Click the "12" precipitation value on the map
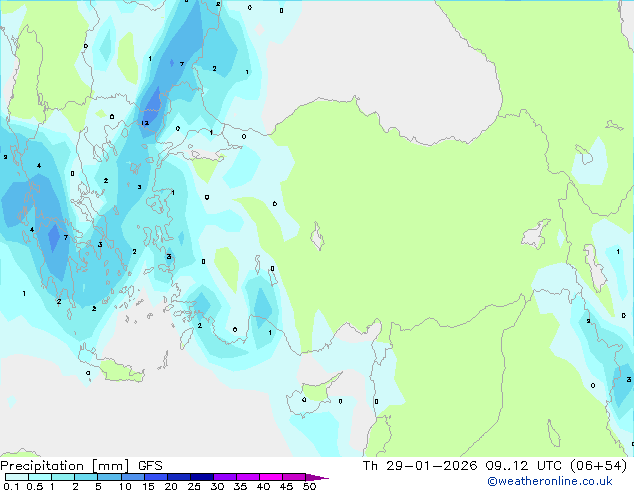Screen dimensions: 634x490 click(x=145, y=123)
